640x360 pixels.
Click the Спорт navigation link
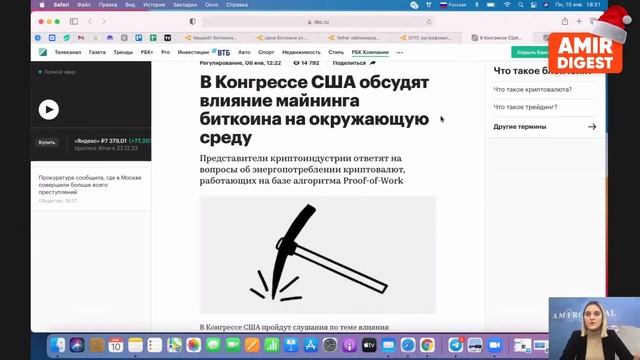click(266, 52)
